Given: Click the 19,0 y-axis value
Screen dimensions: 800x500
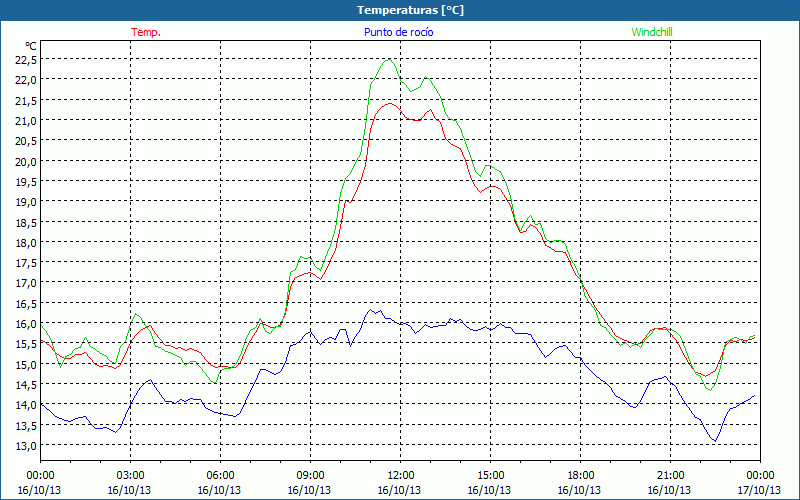Looking at the screenshot, I should 27,202.
